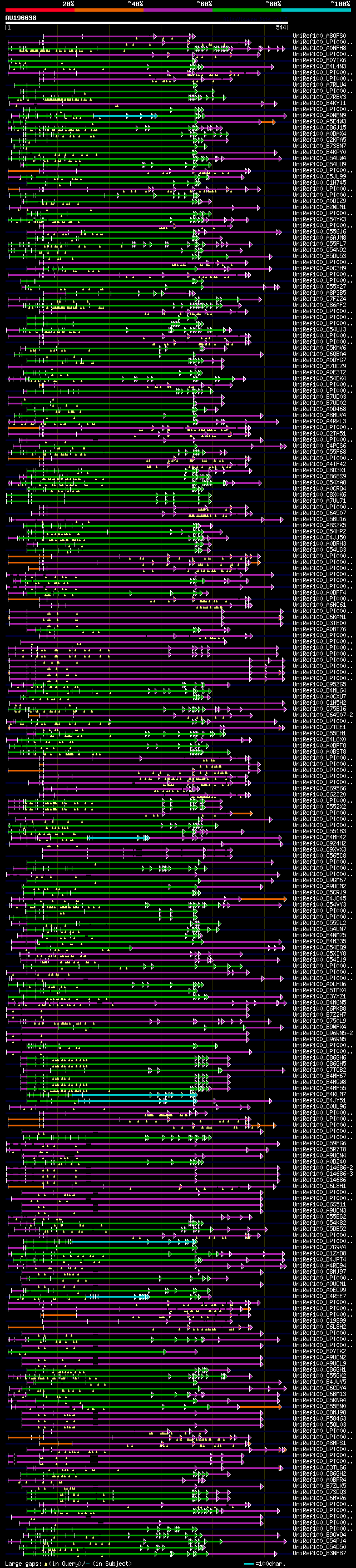Select the UniRef100_A5E4W3 entry
This screenshot has width=356, height=1568.
(x=319, y=121)
